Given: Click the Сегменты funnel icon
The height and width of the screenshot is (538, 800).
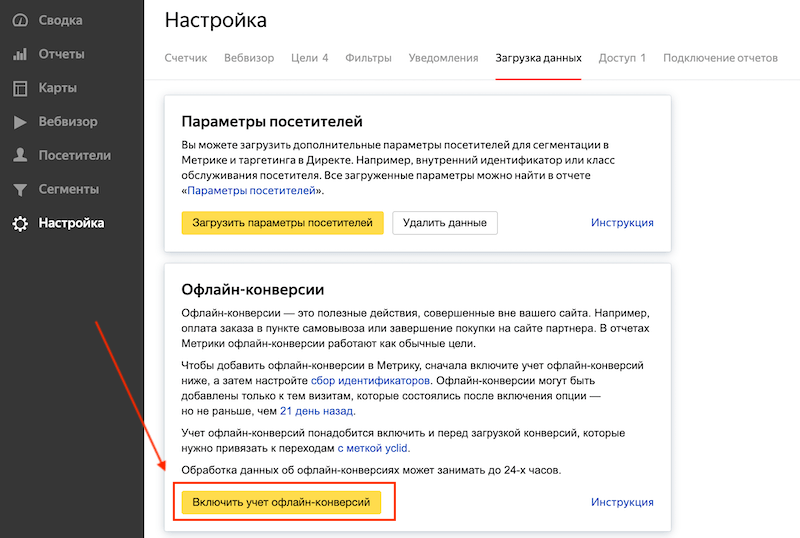Looking at the screenshot, I should pos(20,190).
